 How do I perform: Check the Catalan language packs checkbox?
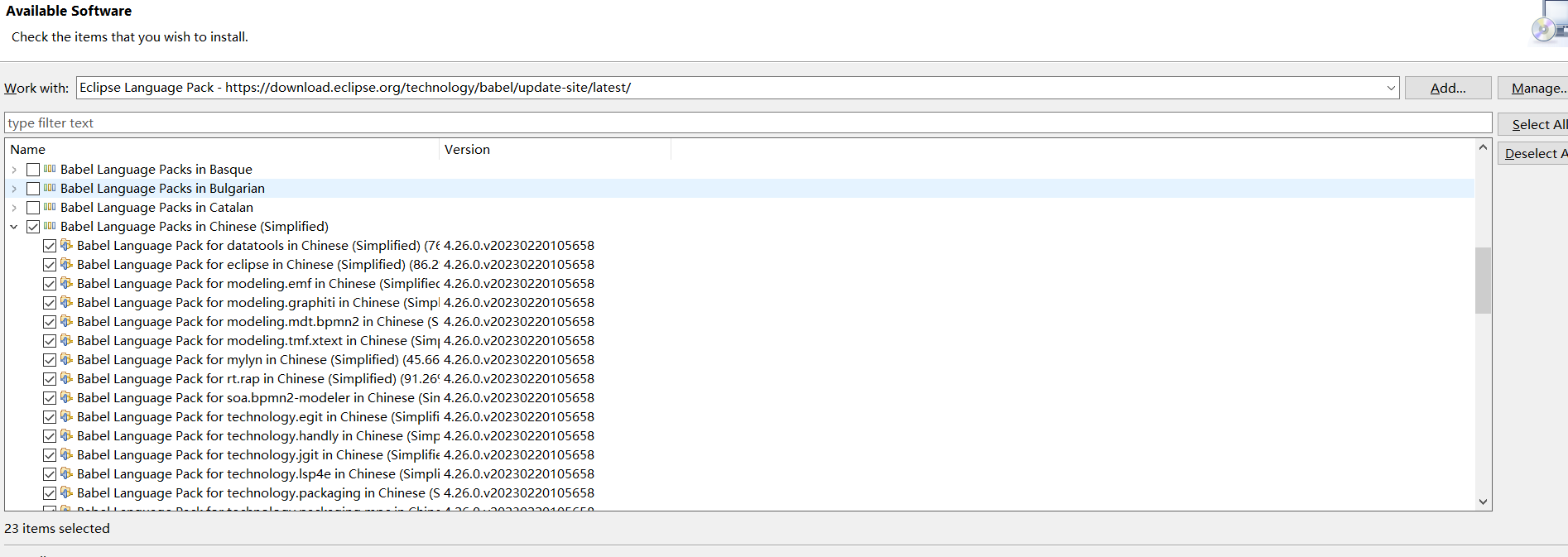coord(33,208)
